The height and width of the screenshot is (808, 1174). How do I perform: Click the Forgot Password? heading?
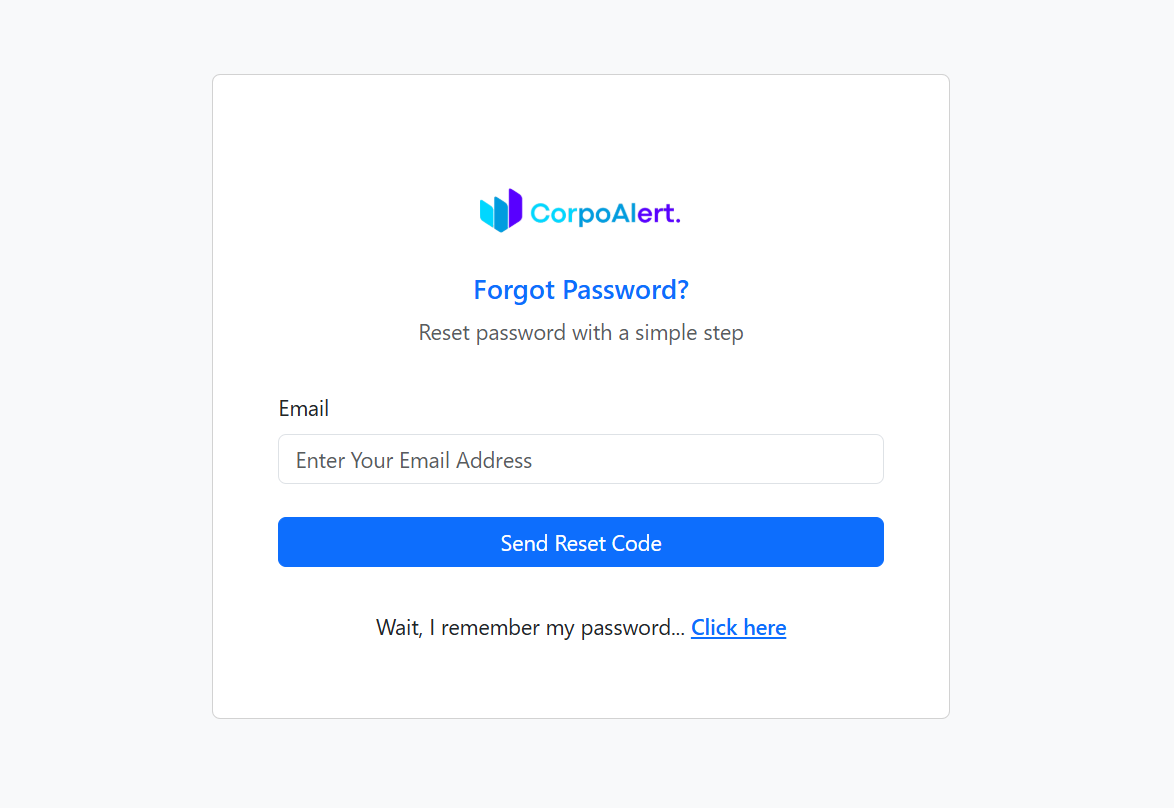(x=580, y=289)
